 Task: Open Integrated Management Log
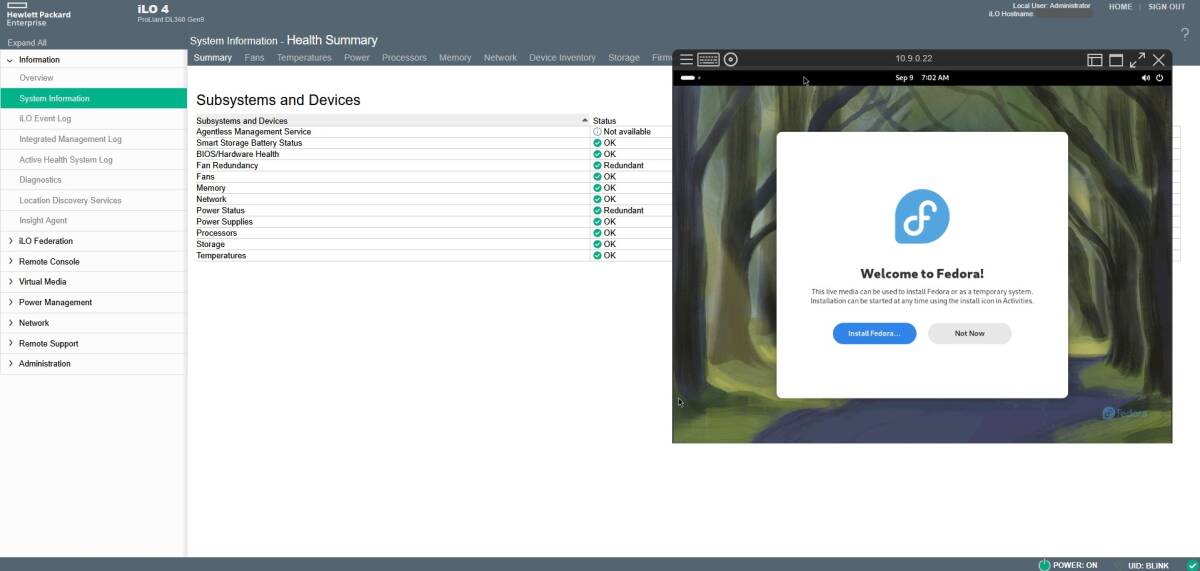tap(93, 139)
